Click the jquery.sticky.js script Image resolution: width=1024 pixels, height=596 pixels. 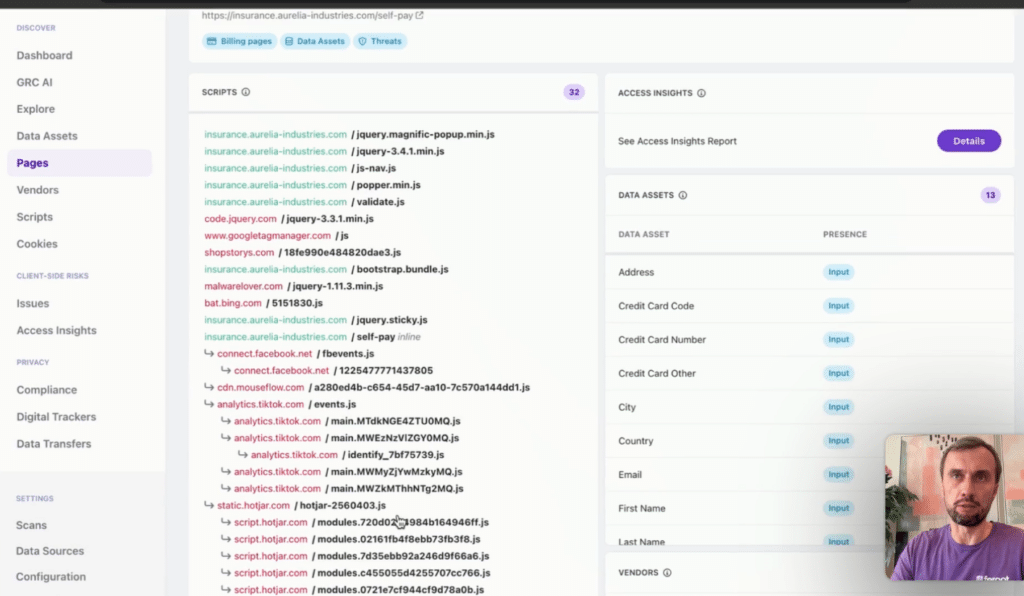coord(315,320)
